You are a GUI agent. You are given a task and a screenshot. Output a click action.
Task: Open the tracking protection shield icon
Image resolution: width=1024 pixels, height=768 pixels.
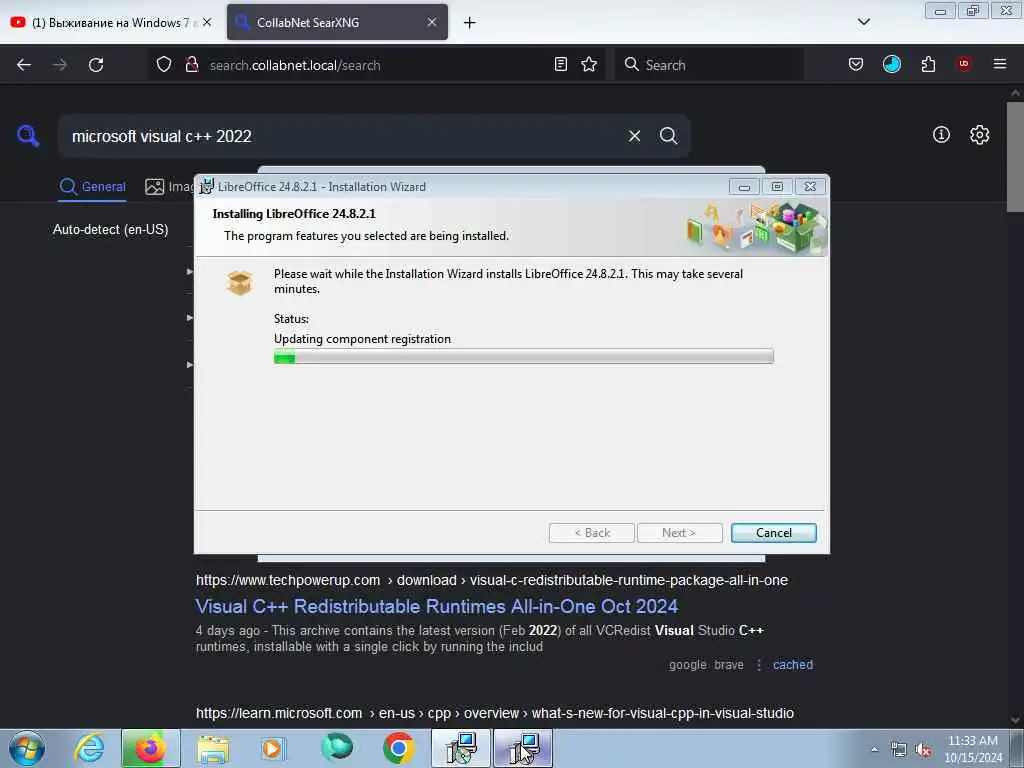[x=164, y=64]
